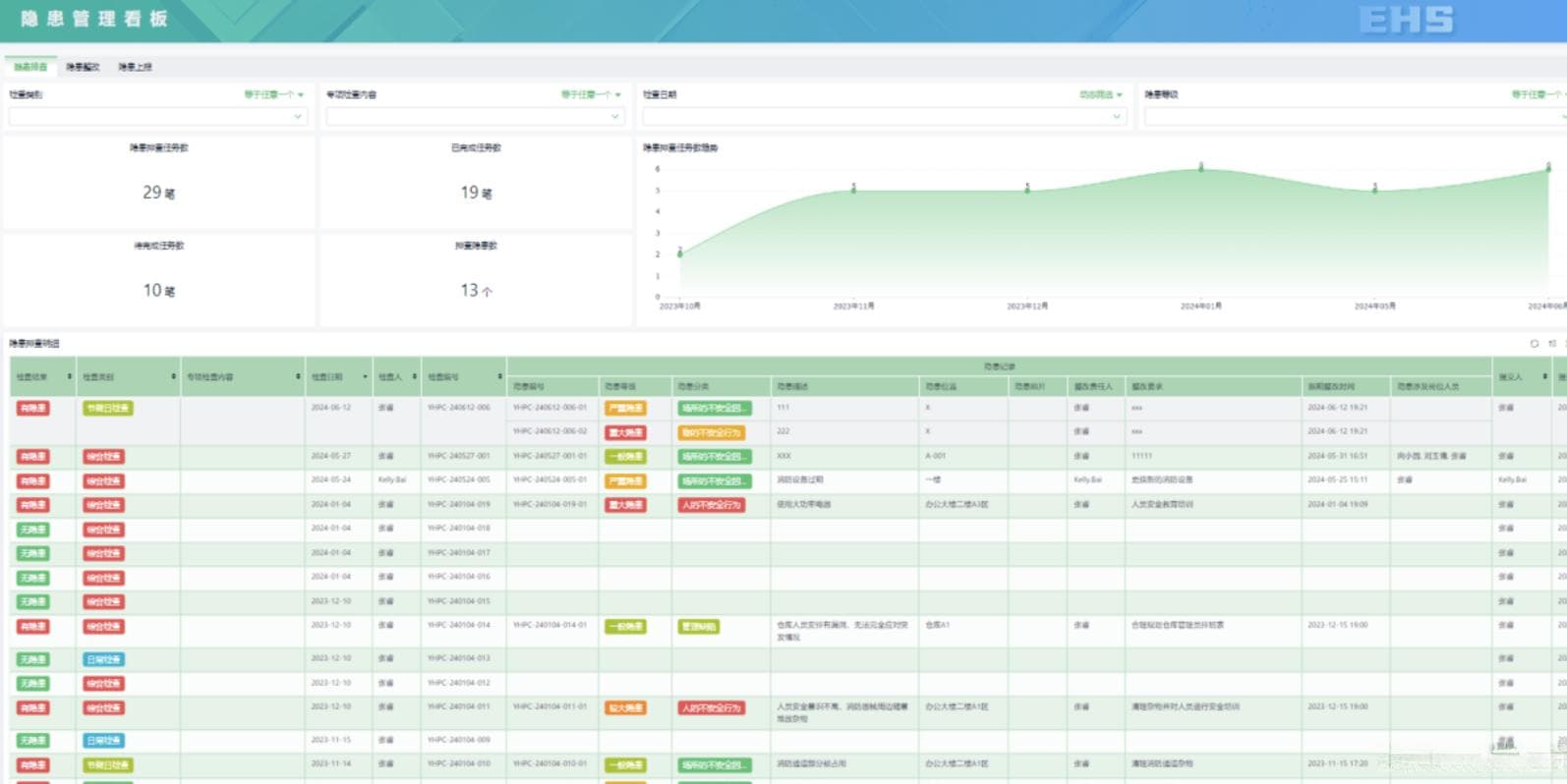Open the 检查日期 filter dropdown field
Screen dimensions: 1567x784
coord(885,116)
